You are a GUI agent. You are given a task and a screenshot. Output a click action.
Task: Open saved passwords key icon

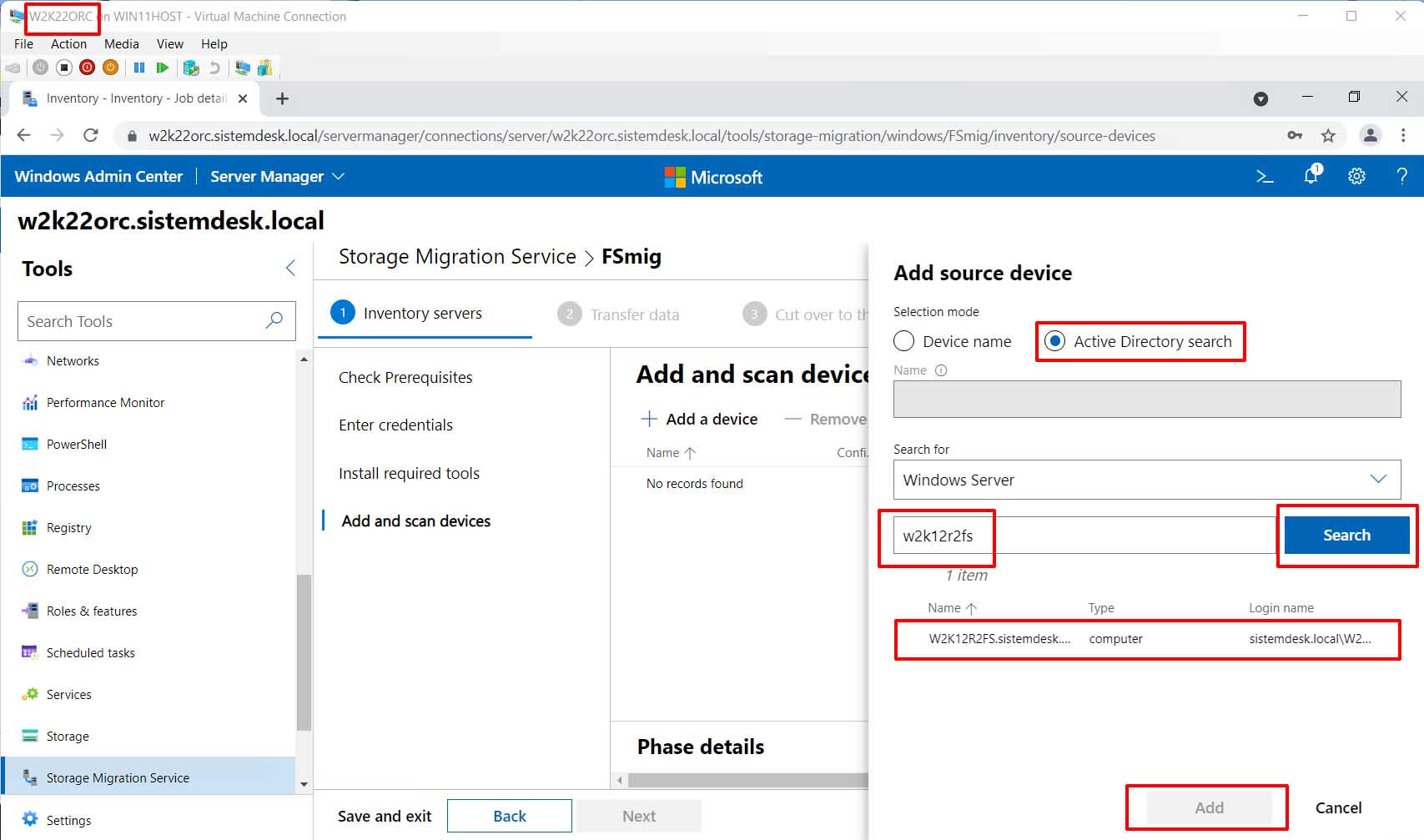coord(1295,135)
